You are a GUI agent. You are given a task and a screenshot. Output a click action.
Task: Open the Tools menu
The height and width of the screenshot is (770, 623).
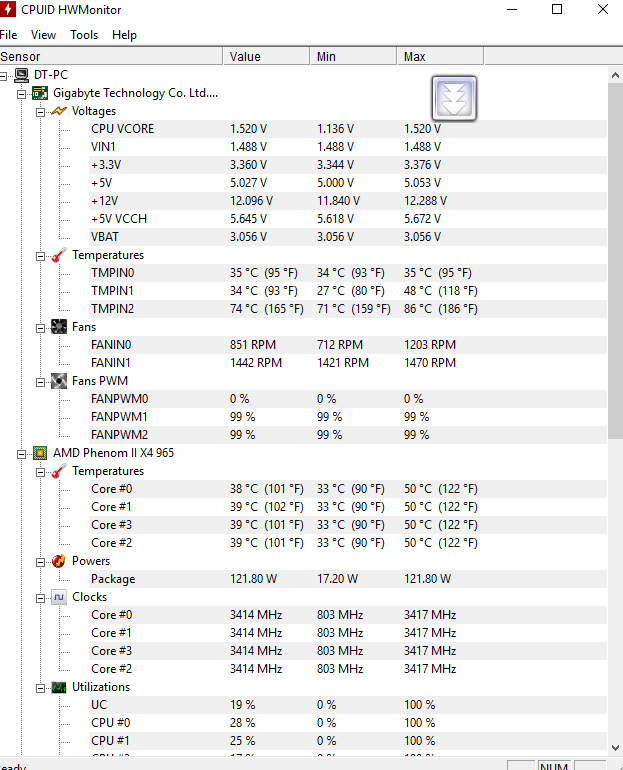(84, 34)
